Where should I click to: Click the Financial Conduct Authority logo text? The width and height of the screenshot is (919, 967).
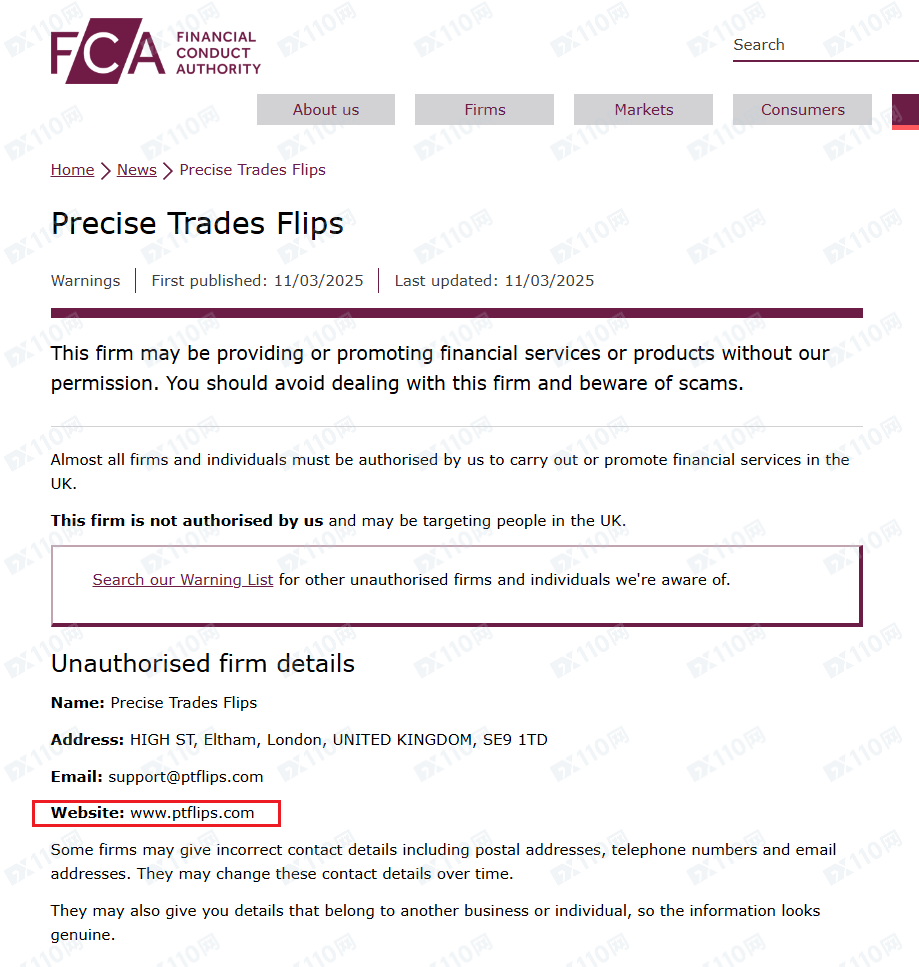click(218, 53)
